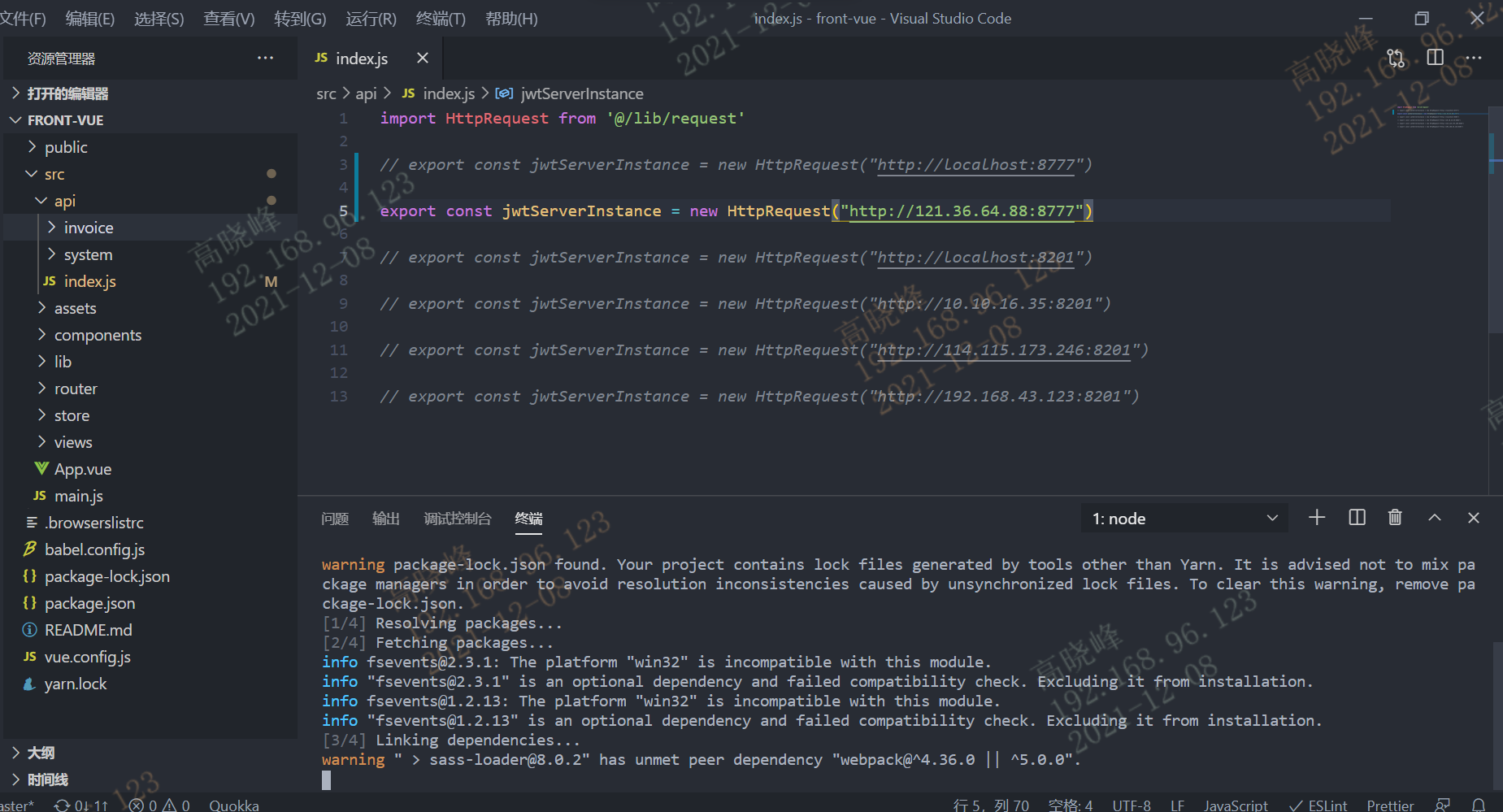Open the 运行(R) menu

pos(371,19)
